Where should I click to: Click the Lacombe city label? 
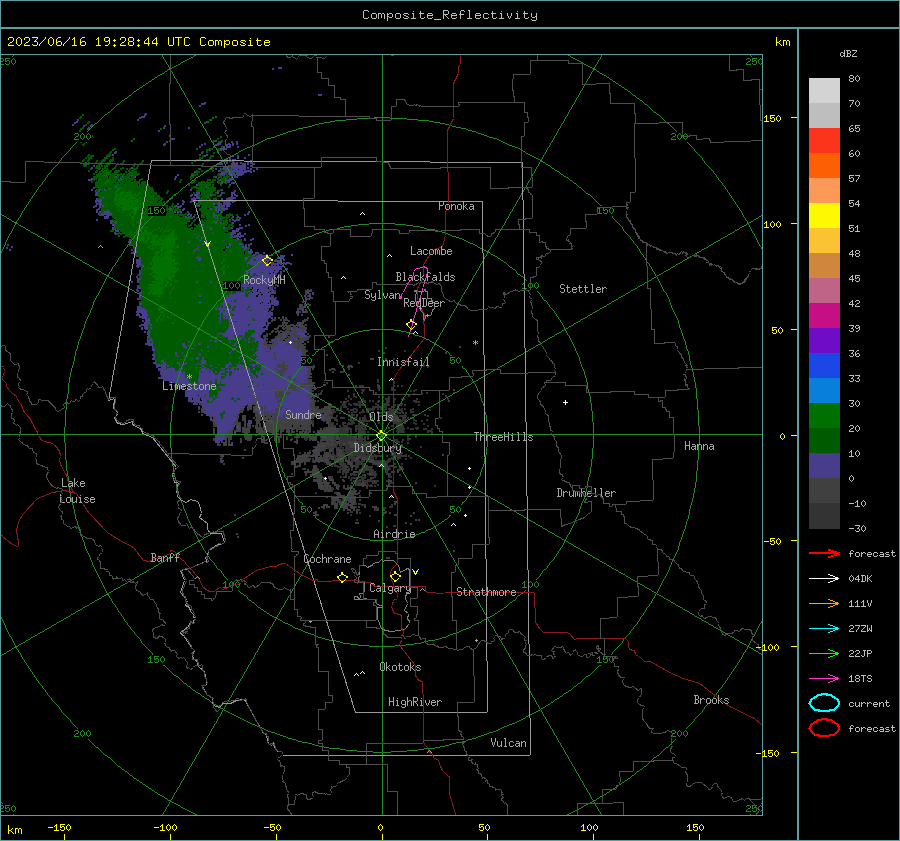[x=431, y=251]
